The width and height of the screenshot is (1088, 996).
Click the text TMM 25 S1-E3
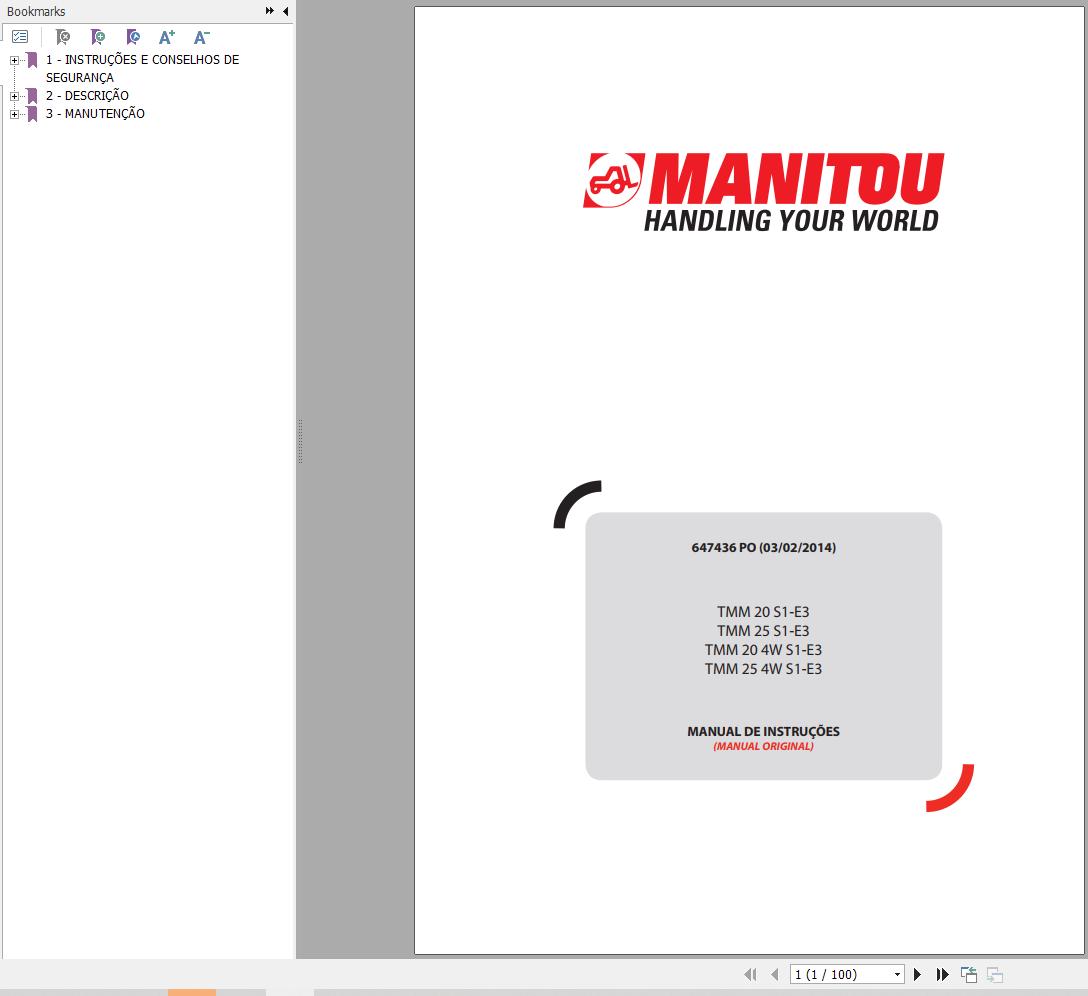tap(763, 631)
